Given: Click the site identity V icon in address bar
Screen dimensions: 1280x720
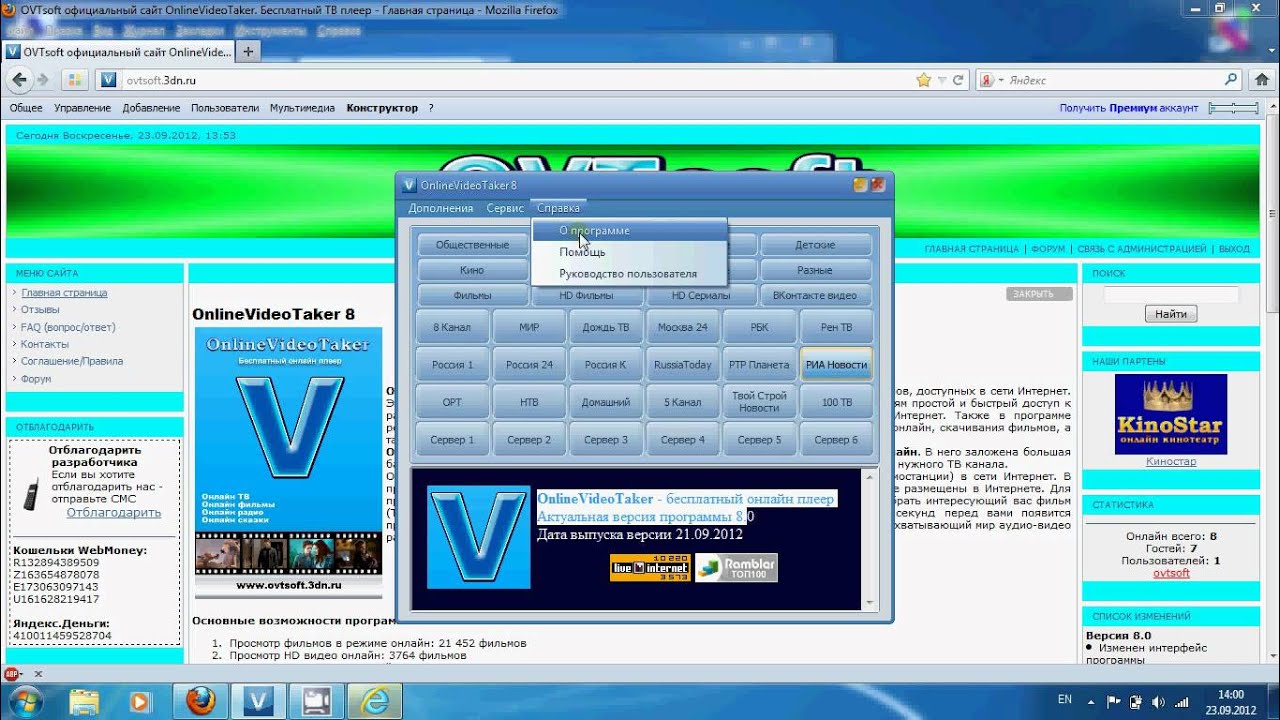Looking at the screenshot, I should pyautogui.click(x=109, y=80).
